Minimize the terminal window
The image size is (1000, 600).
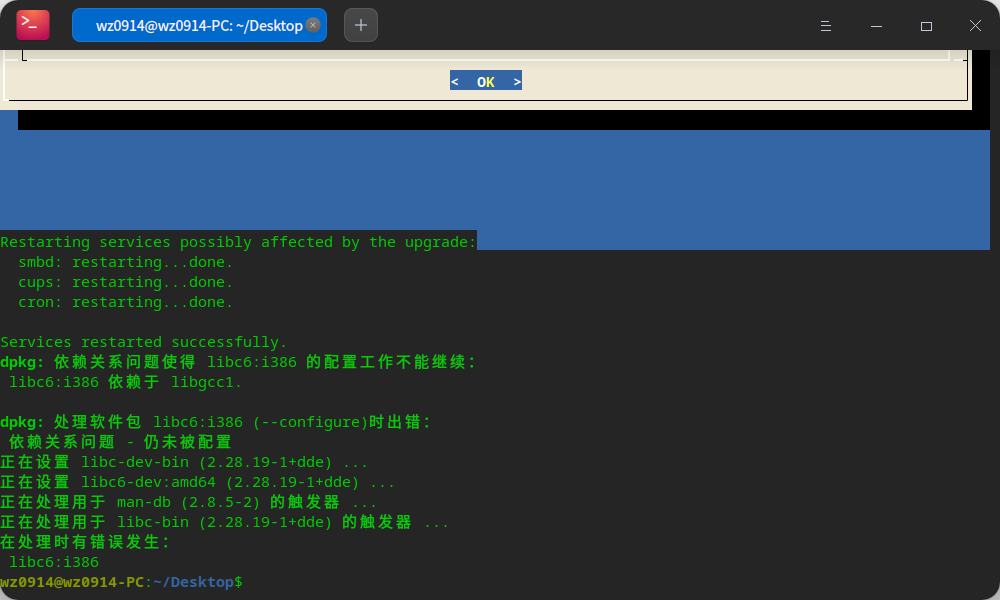875,26
